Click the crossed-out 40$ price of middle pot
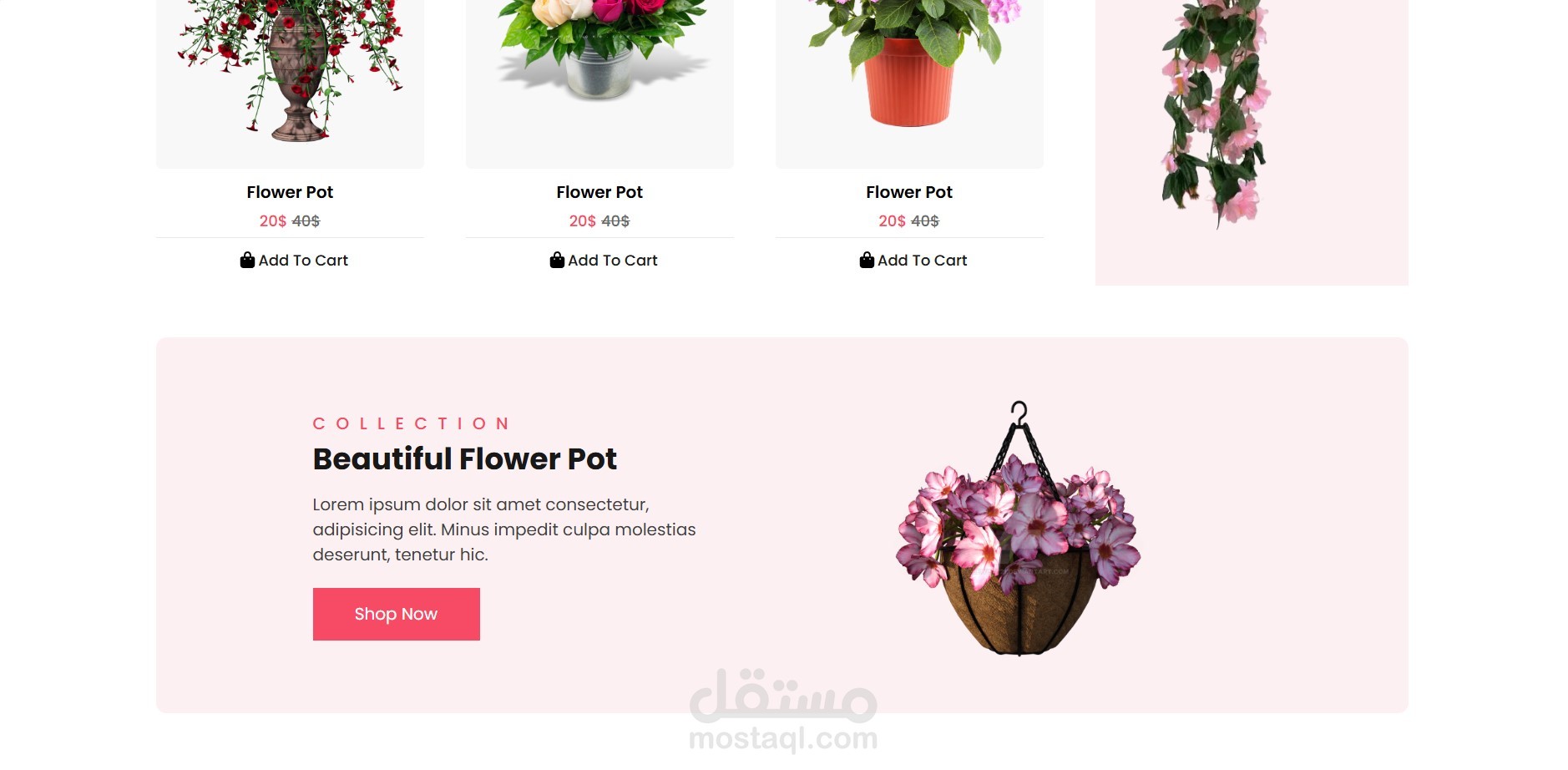The height and width of the screenshot is (770, 1568). [x=615, y=221]
